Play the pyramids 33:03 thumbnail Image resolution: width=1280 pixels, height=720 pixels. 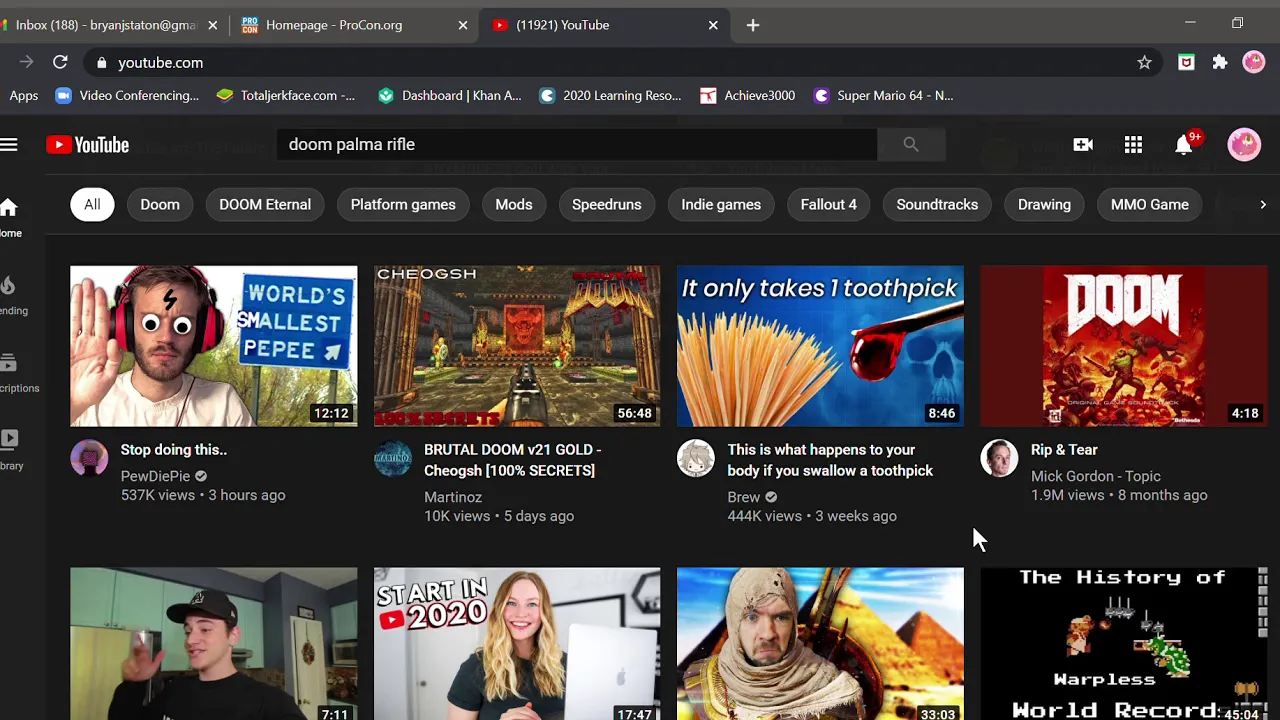[820, 644]
